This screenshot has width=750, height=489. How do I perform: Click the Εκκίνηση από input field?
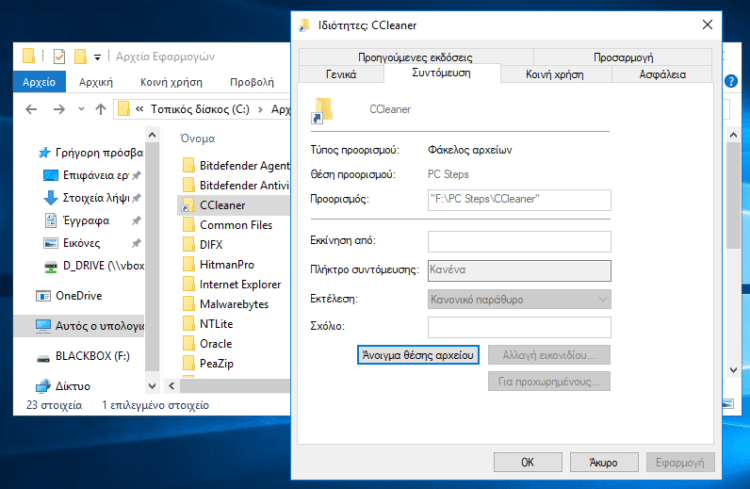(519, 242)
